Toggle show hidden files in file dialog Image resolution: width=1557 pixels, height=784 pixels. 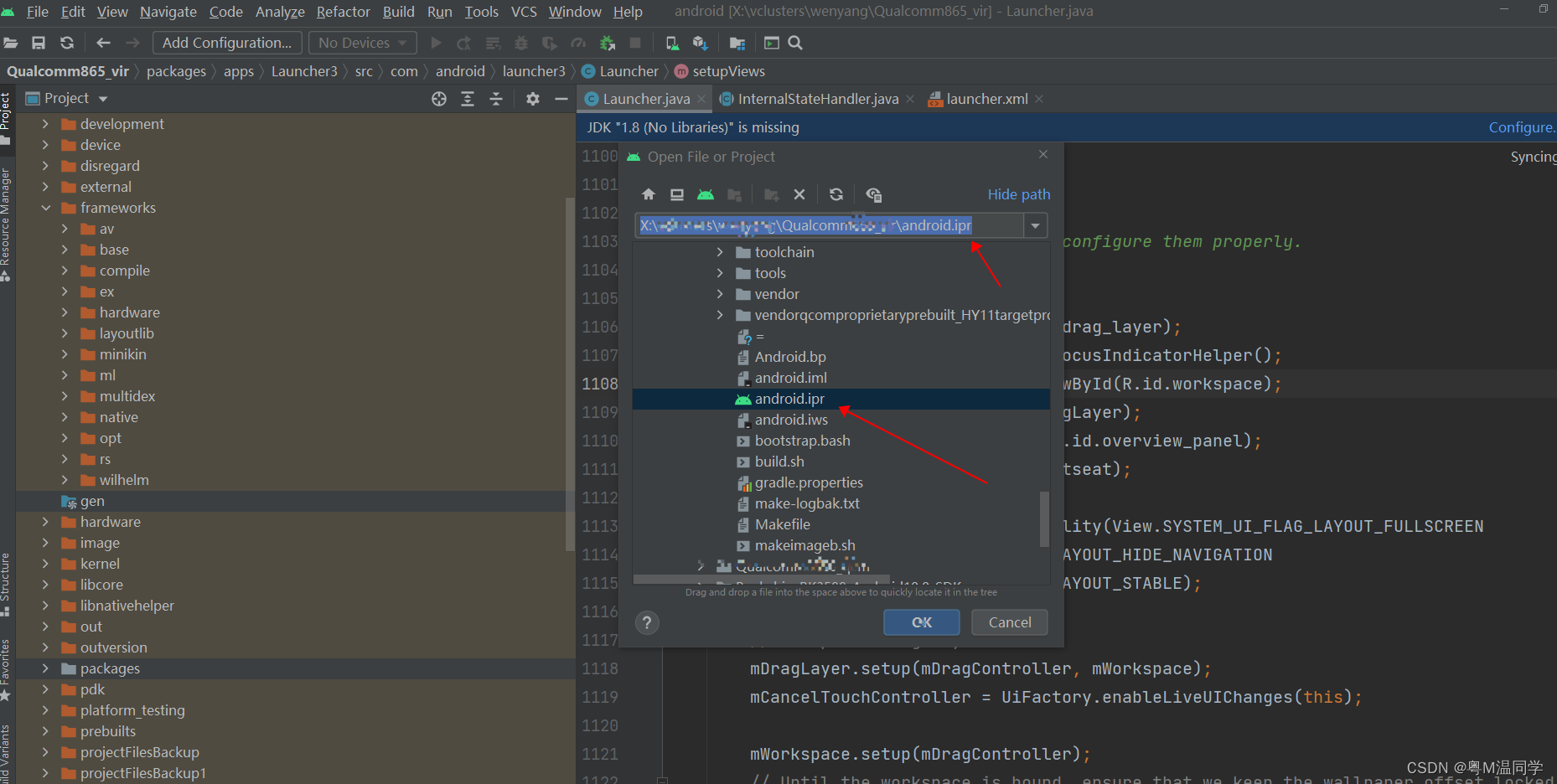pyautogui.click(x=874, y=194)
